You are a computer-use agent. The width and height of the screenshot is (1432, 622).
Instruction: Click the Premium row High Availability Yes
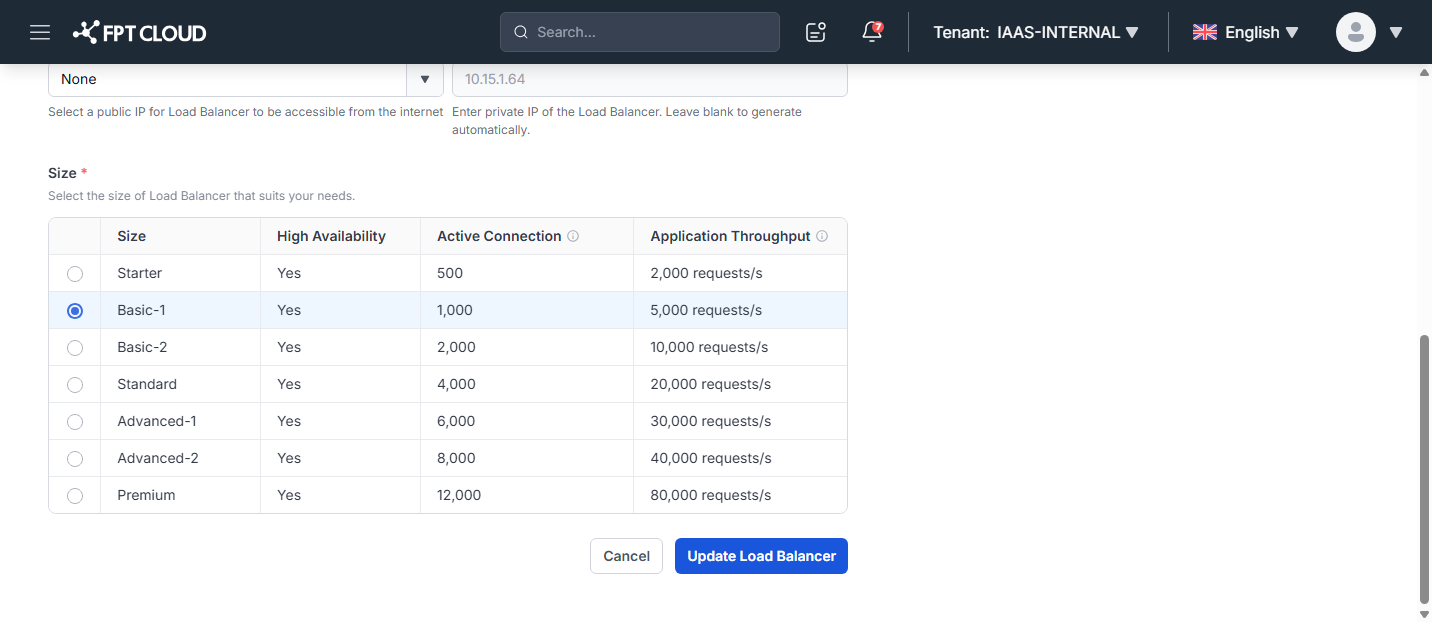pyautogui.click(x=289, y=495)
